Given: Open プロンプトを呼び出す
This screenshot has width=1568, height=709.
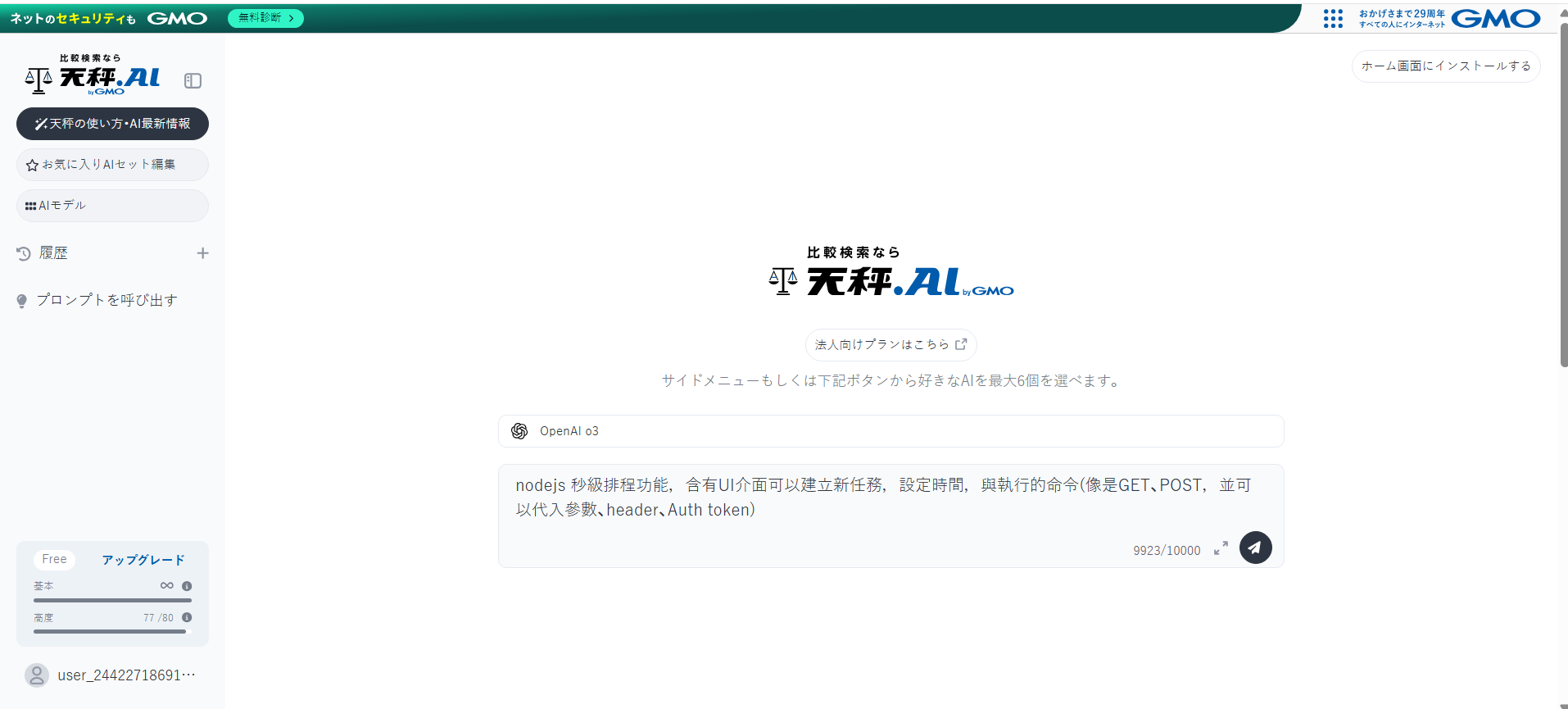Looking at the screenshot, I should click(107, 300).
